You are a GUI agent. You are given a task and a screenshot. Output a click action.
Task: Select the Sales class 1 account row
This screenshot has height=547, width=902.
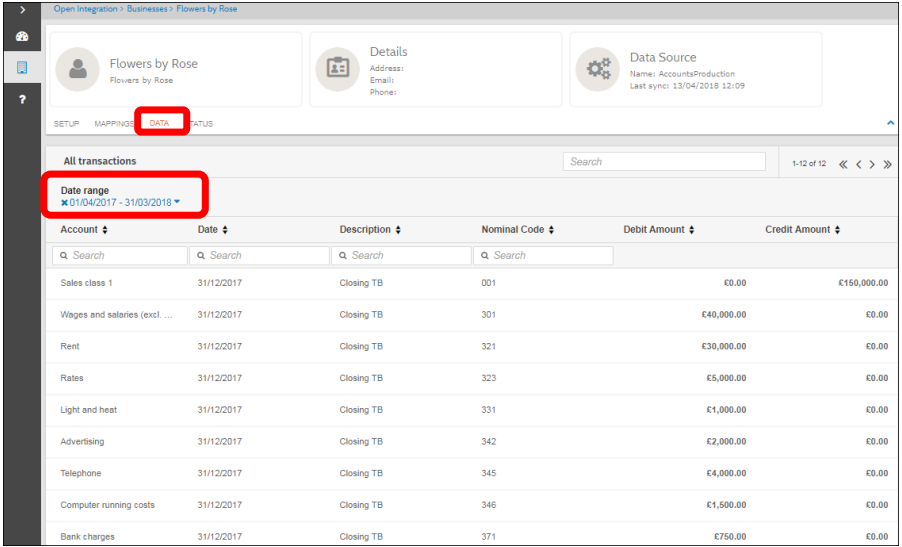[x=472, y=283]
